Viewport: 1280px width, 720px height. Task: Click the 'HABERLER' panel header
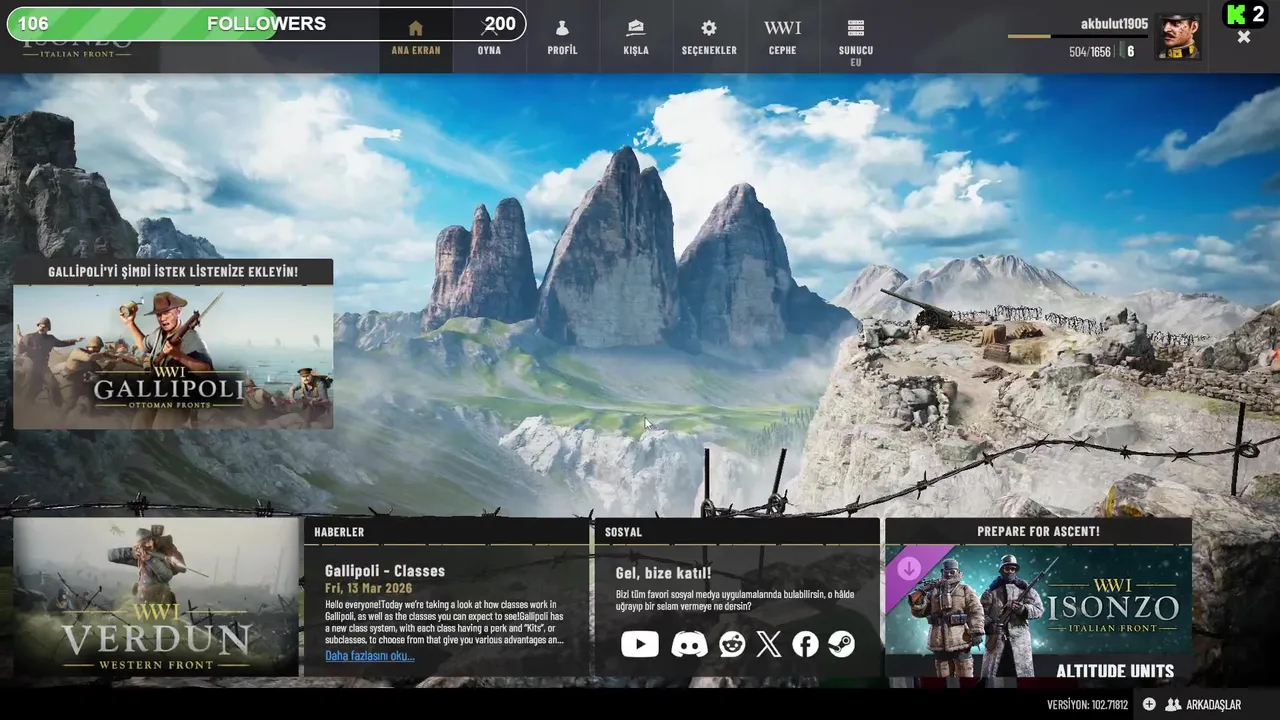coord(339,532)
